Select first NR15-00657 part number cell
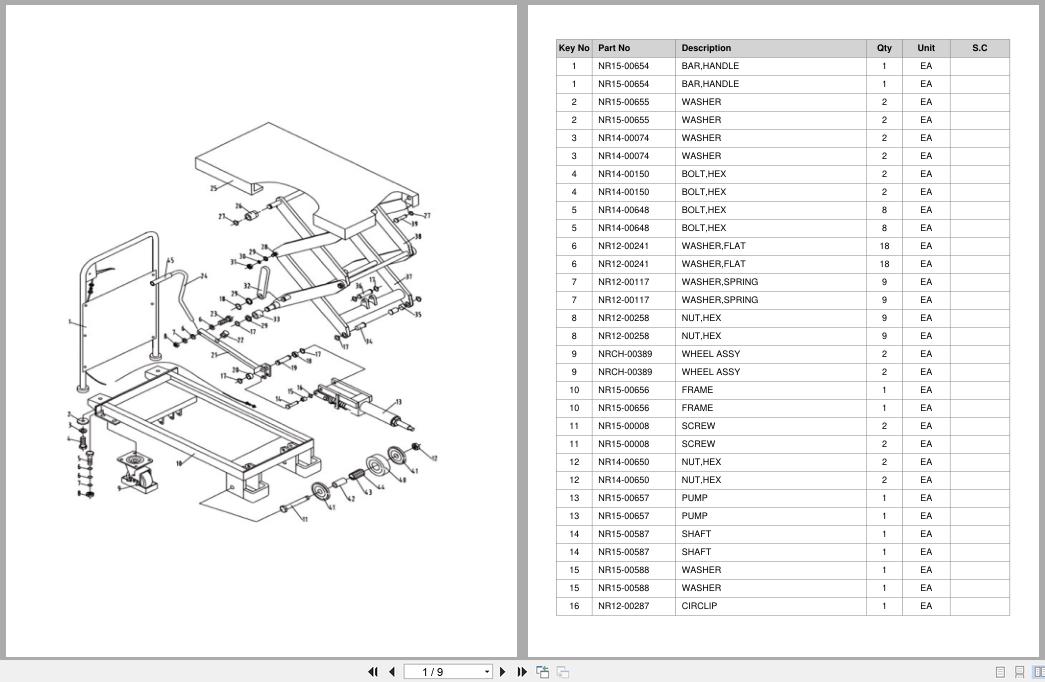 (634, 498)
